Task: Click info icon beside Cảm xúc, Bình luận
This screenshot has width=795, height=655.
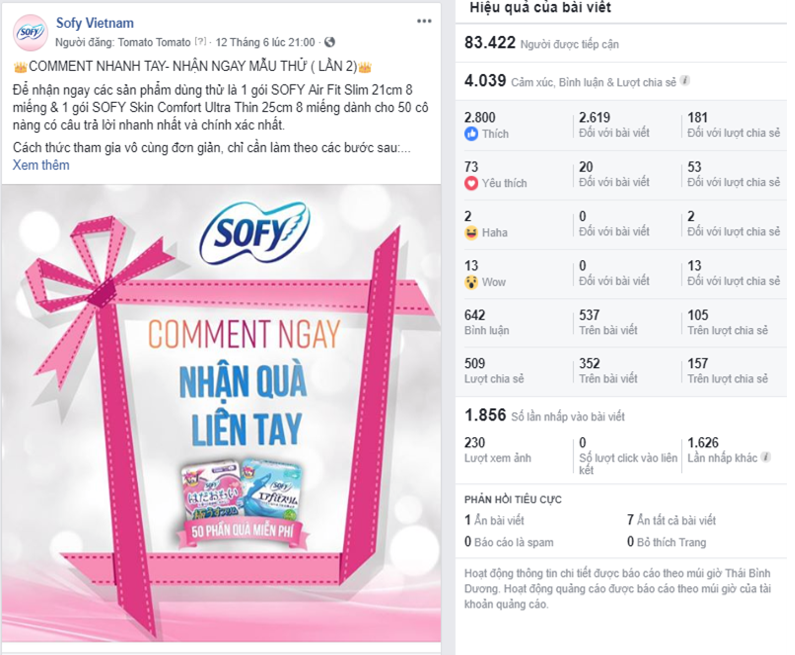Action: [x=684, y=81]
